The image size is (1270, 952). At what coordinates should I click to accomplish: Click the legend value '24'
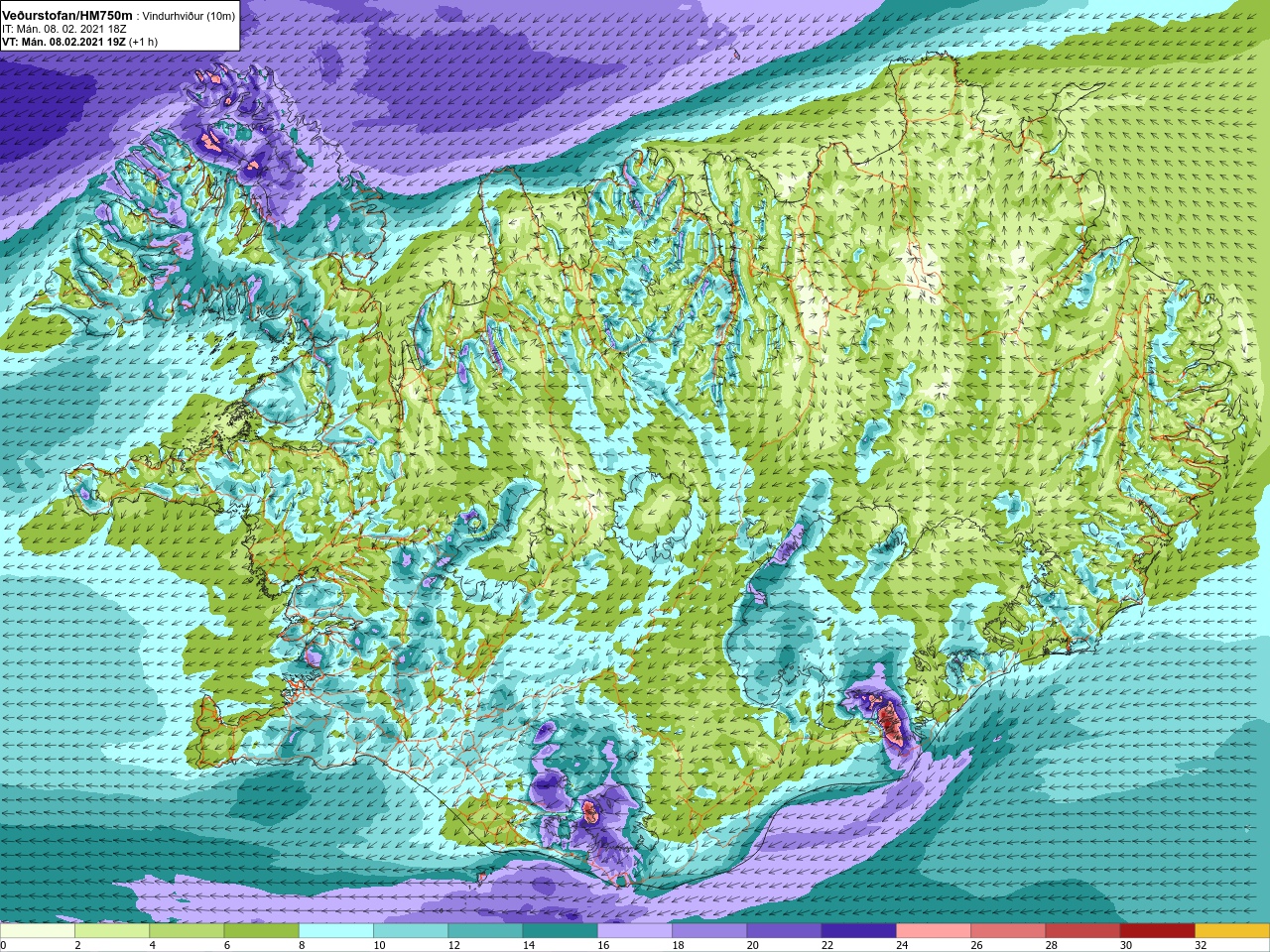pos(902,945)
